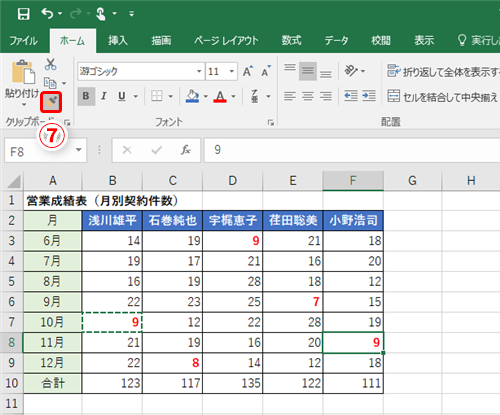Open the 数式 tab
500x415 pixels.
(x=291, y=41)
